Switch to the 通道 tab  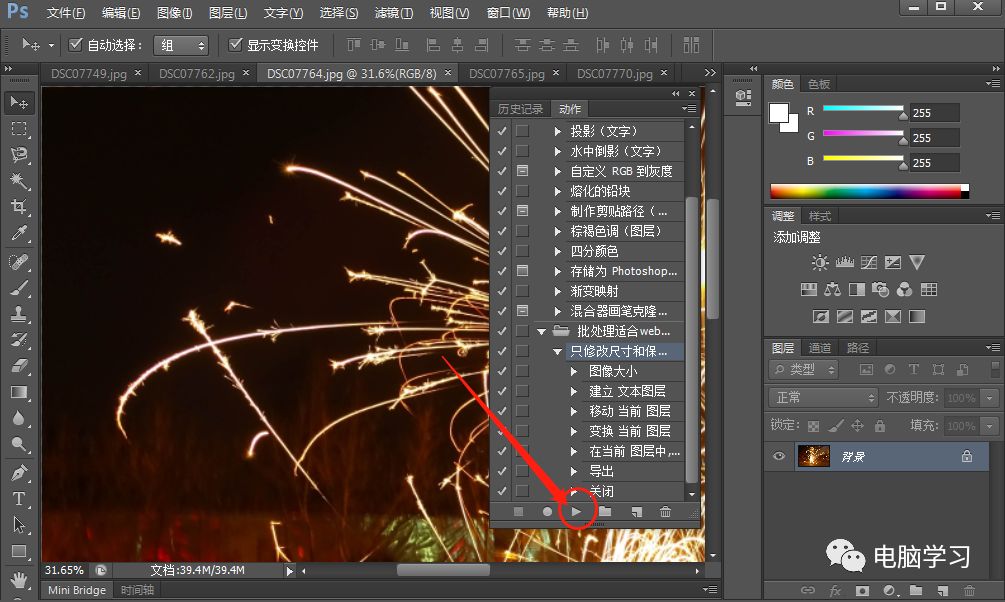tap(820, 347)
